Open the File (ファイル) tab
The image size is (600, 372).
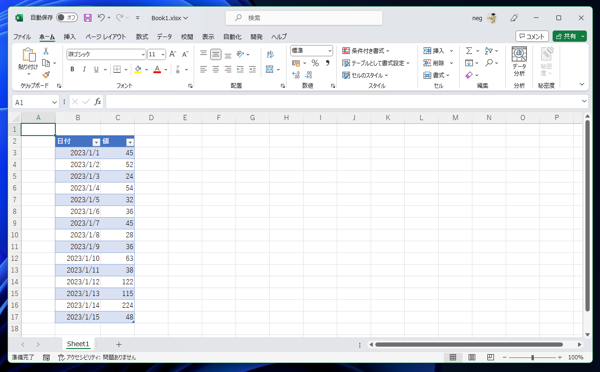click(x=22, y=37)
